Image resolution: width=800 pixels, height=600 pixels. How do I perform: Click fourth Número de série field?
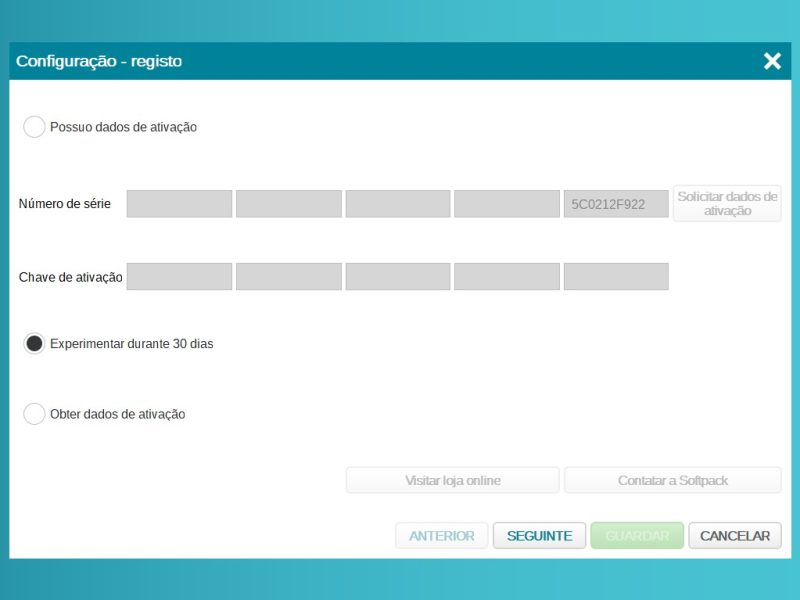[x=507, y=204]
